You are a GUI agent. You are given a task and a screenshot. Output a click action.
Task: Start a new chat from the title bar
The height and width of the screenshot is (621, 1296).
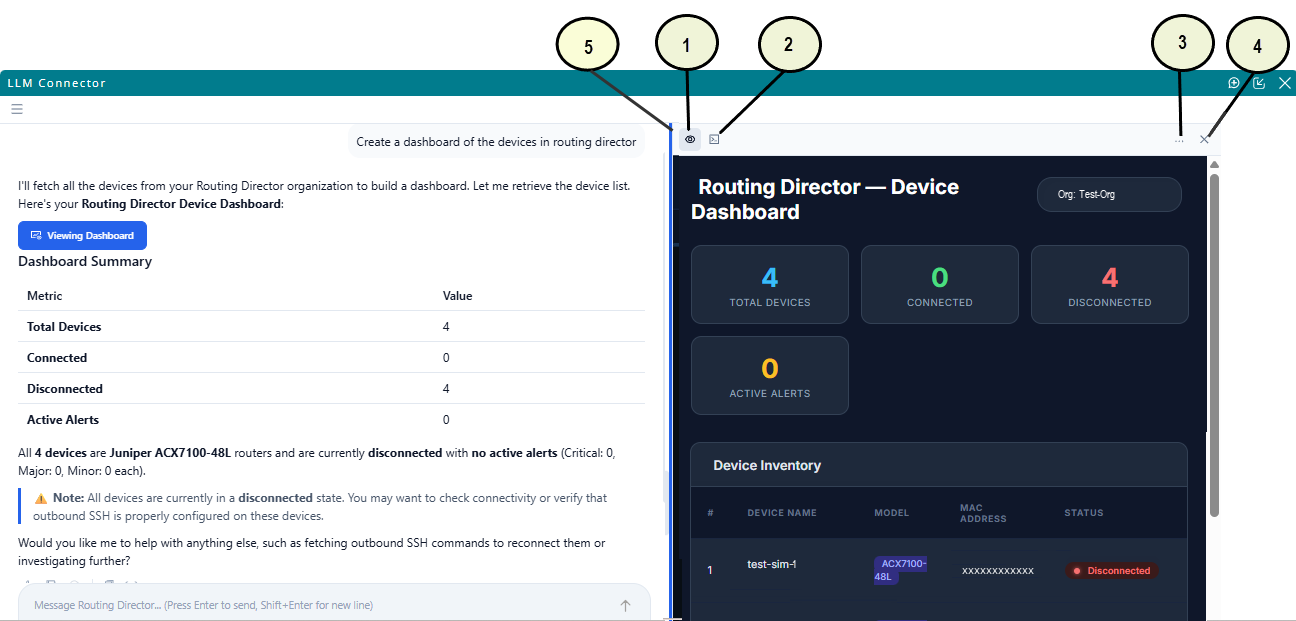click(1234, 83)
